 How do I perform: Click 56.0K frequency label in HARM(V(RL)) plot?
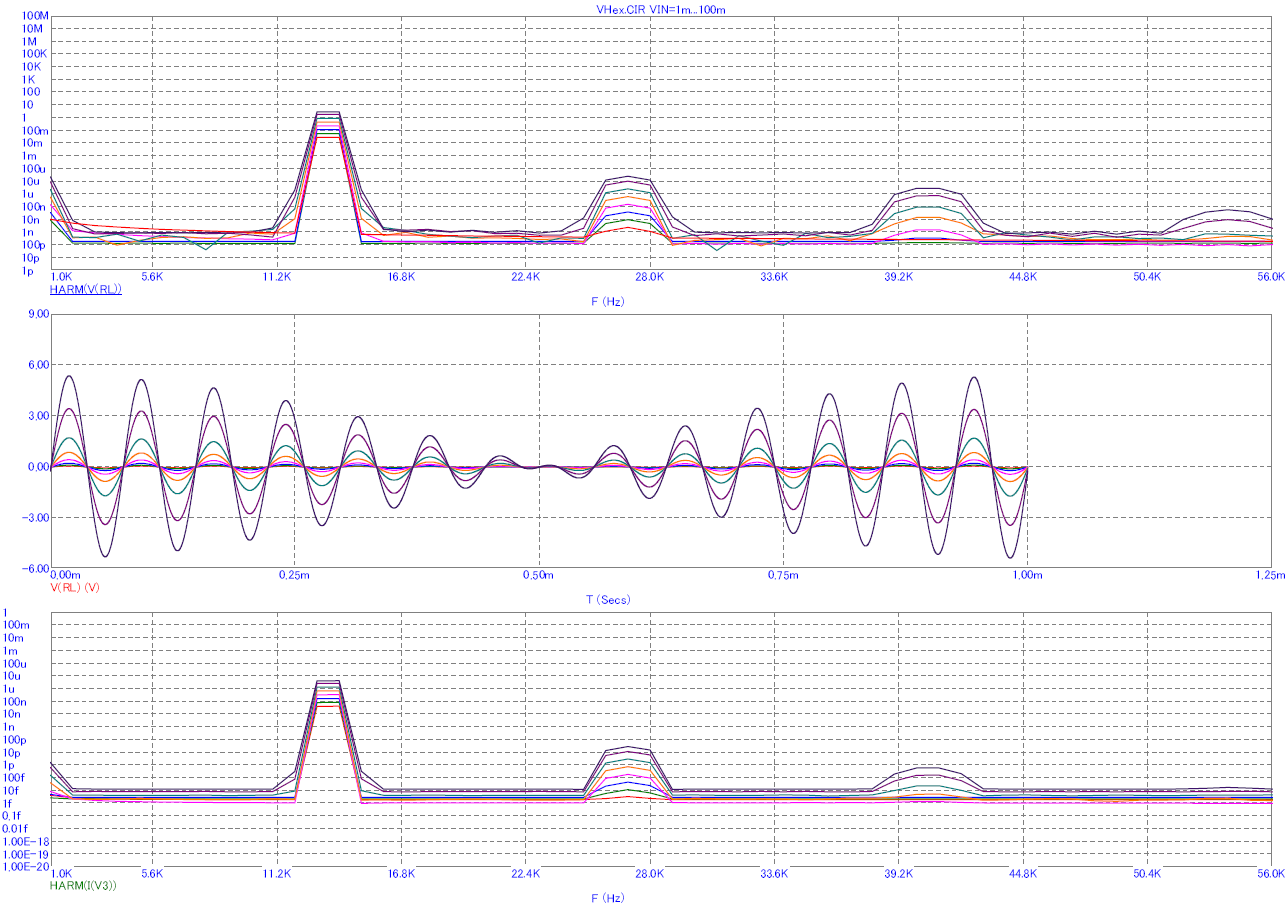(1271, 277)
